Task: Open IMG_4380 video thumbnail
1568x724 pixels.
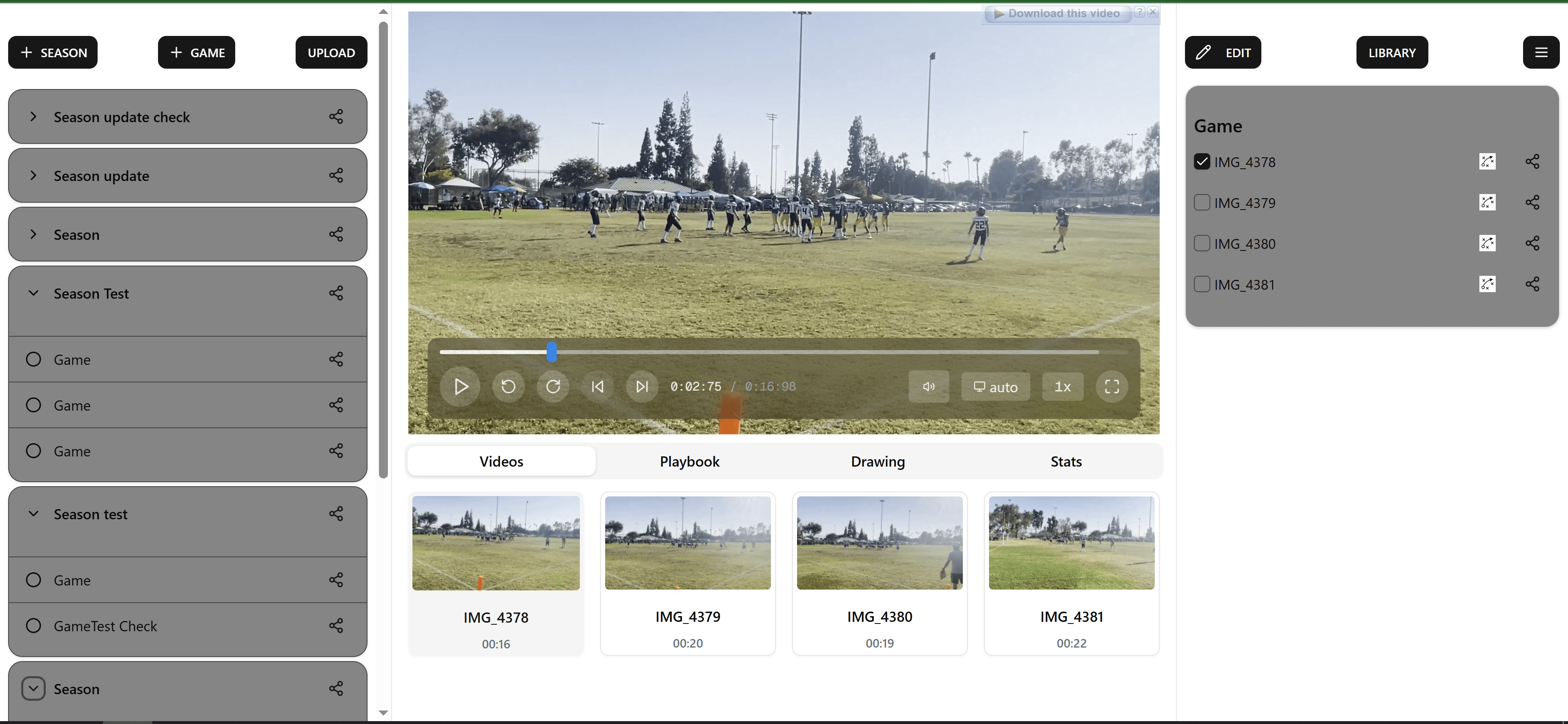Action: pos(880,543)
